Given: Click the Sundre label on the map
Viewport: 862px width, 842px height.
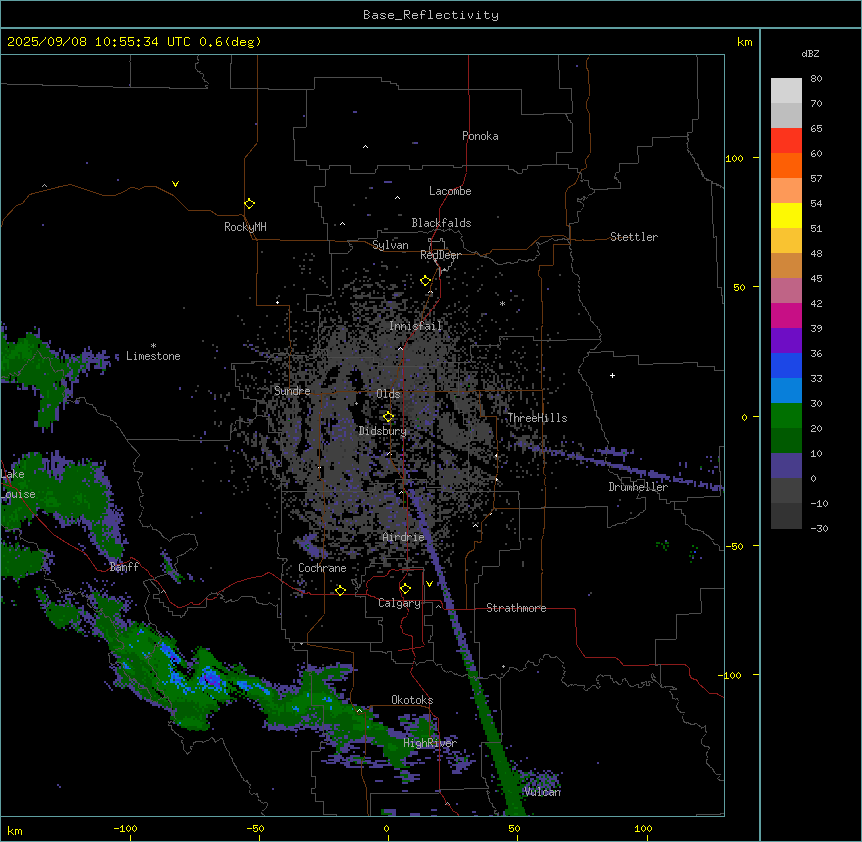Looking at the screenshot, I should (x=292, y=391).
